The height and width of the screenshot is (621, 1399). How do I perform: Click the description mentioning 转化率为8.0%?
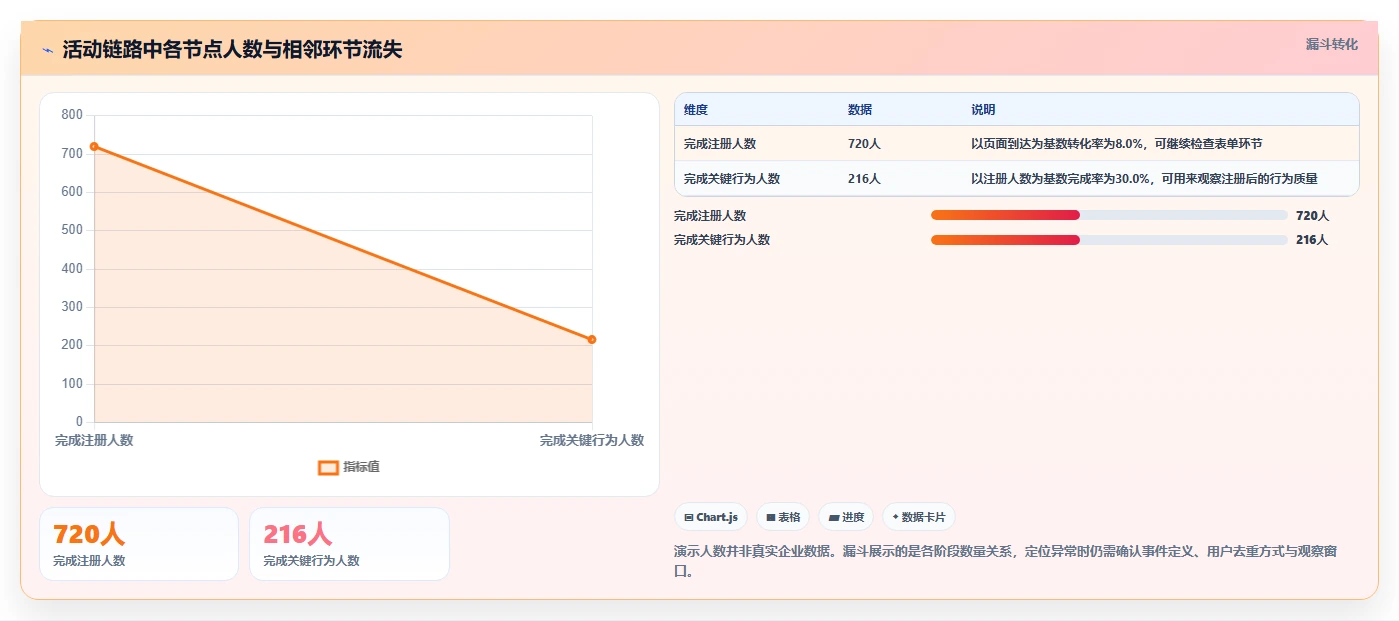coord(1117,144)
